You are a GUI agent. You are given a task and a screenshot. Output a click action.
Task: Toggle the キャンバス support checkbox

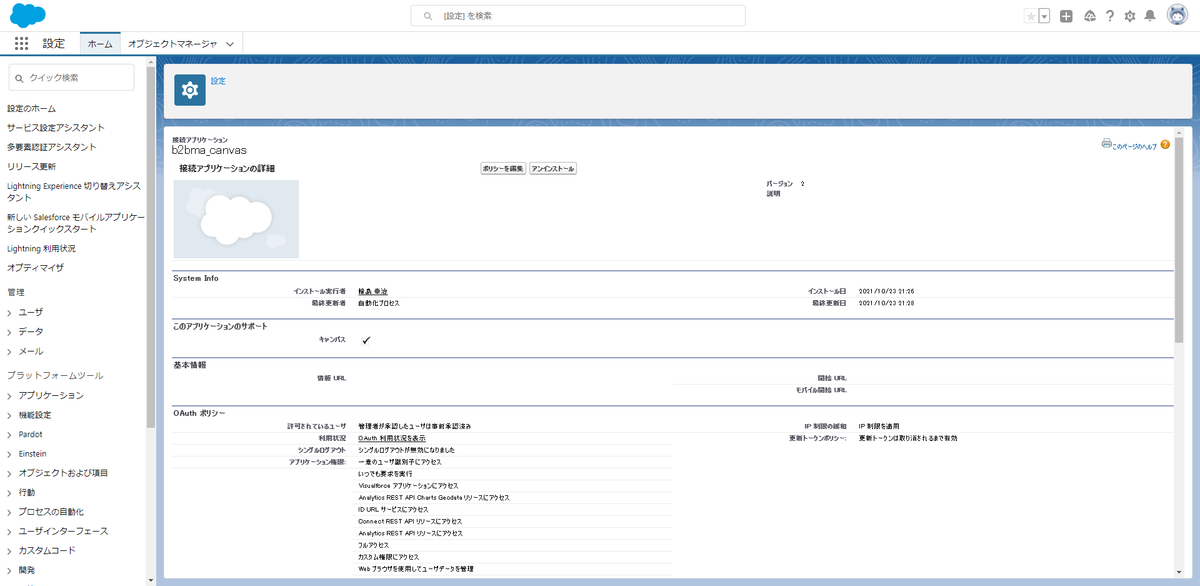[x=367, y=339]
